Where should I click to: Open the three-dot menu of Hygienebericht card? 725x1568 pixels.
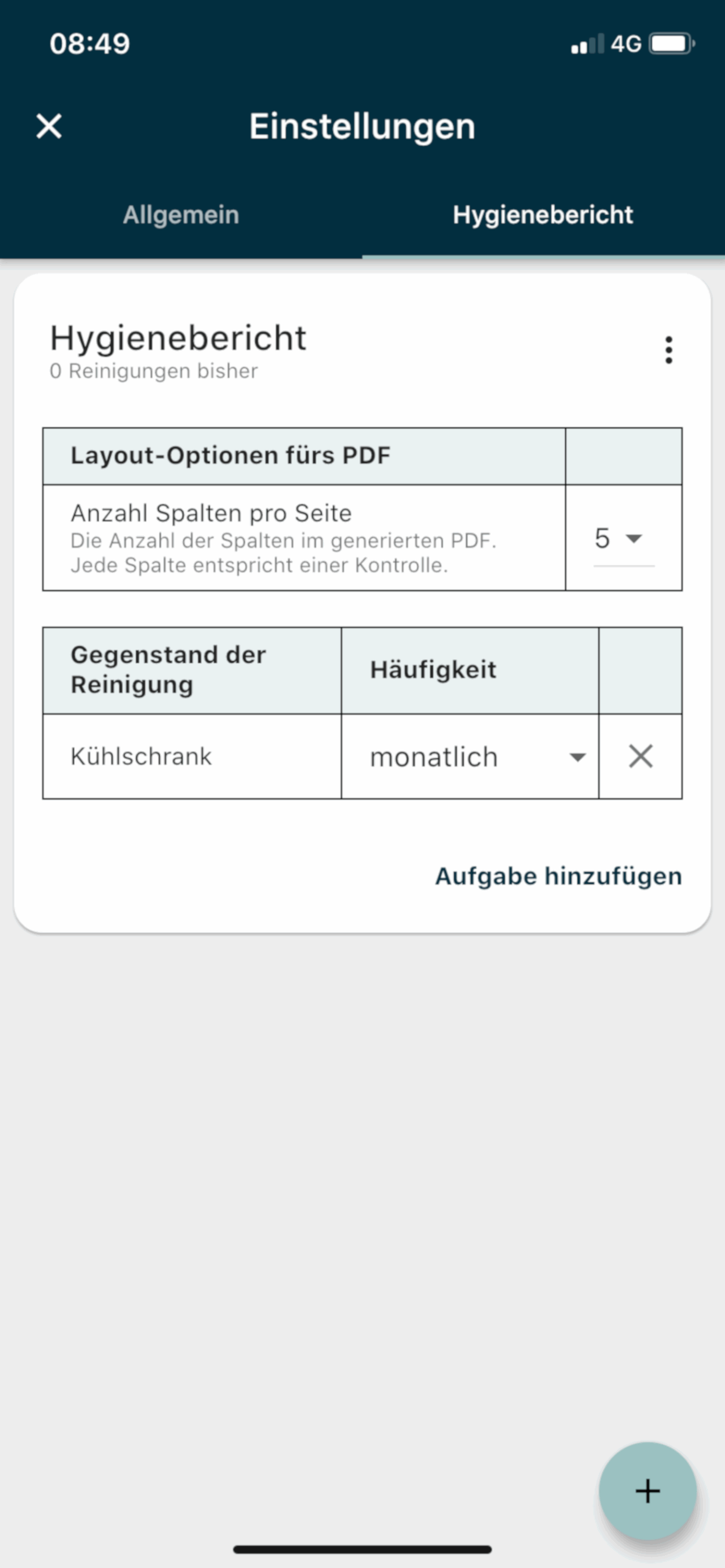pos(669,350)
